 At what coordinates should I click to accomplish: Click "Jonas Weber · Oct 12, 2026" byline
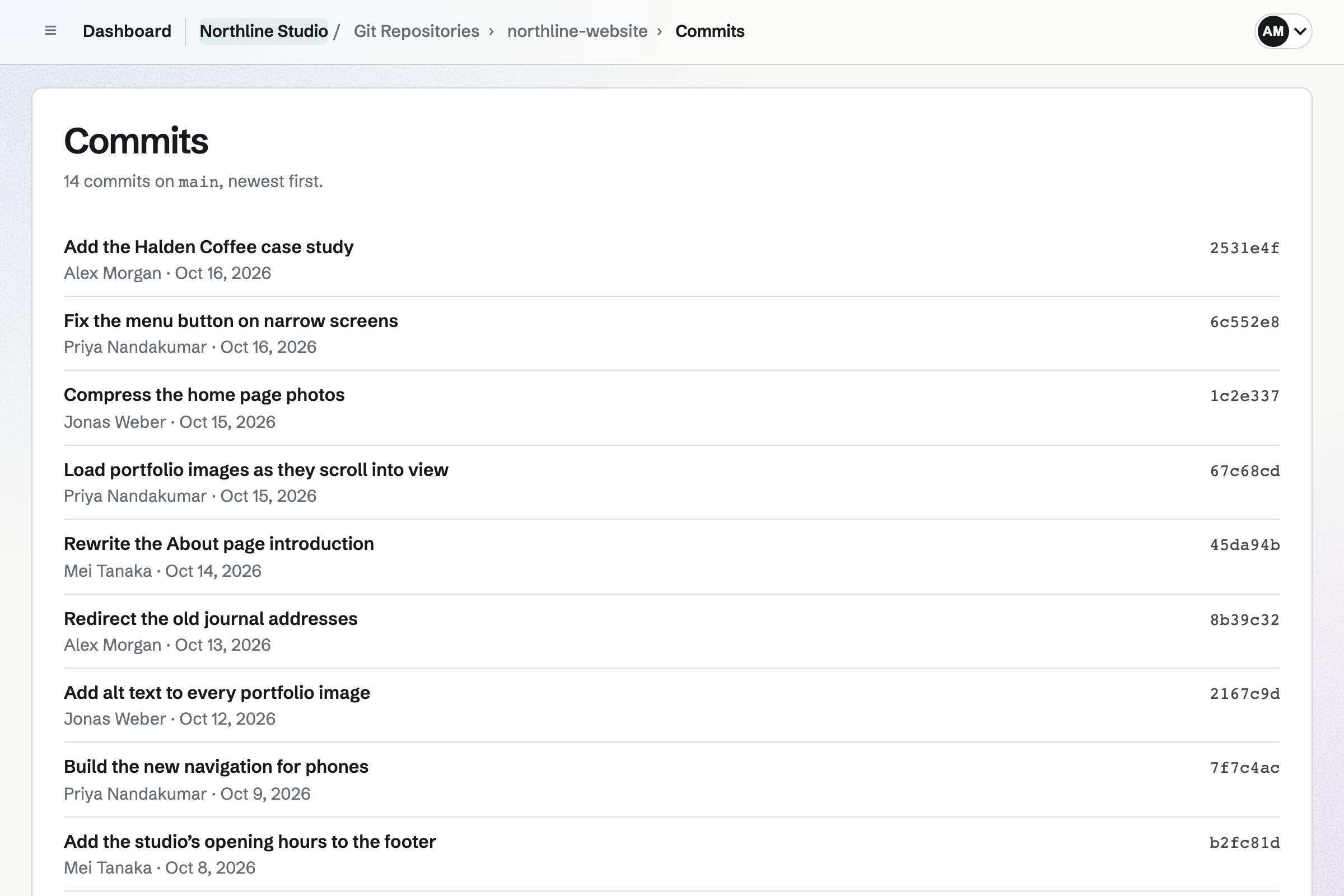coord(170,718)
